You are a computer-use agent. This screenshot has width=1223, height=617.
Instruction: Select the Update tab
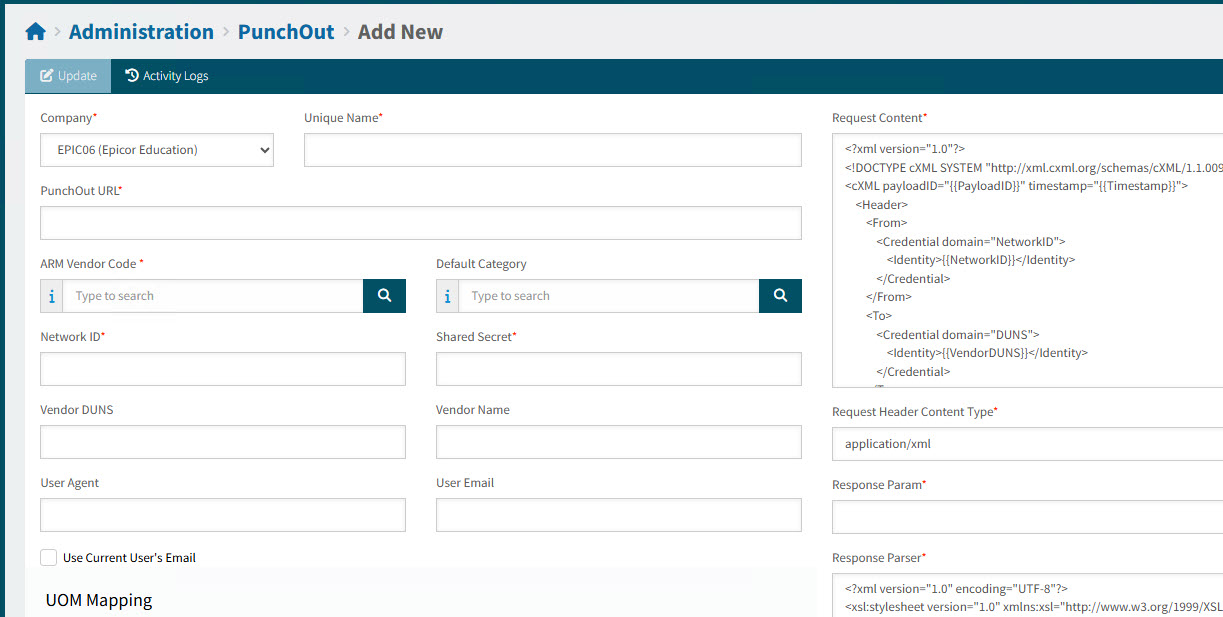(x=68, y=76)
